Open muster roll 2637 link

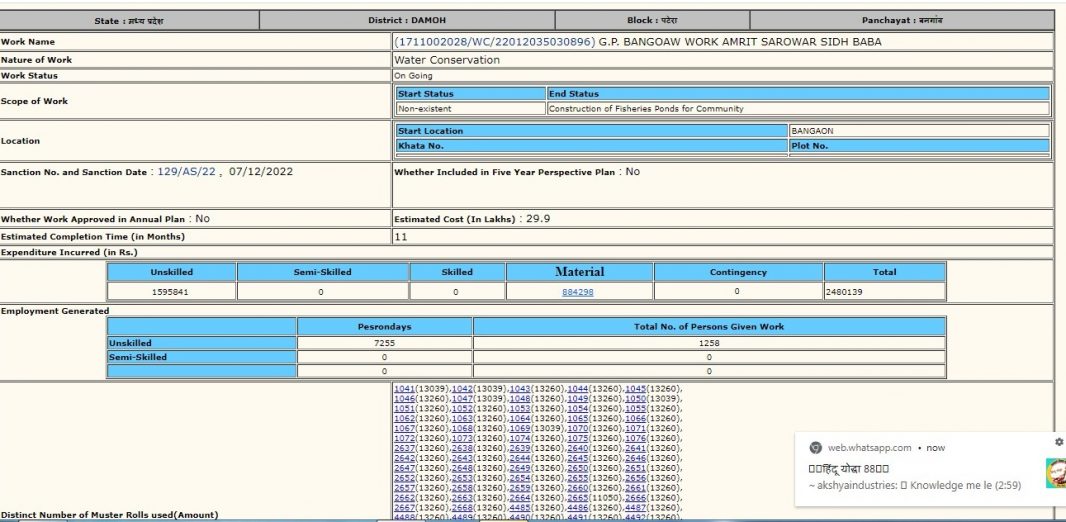pyautogui.click(x=404, y=449)
